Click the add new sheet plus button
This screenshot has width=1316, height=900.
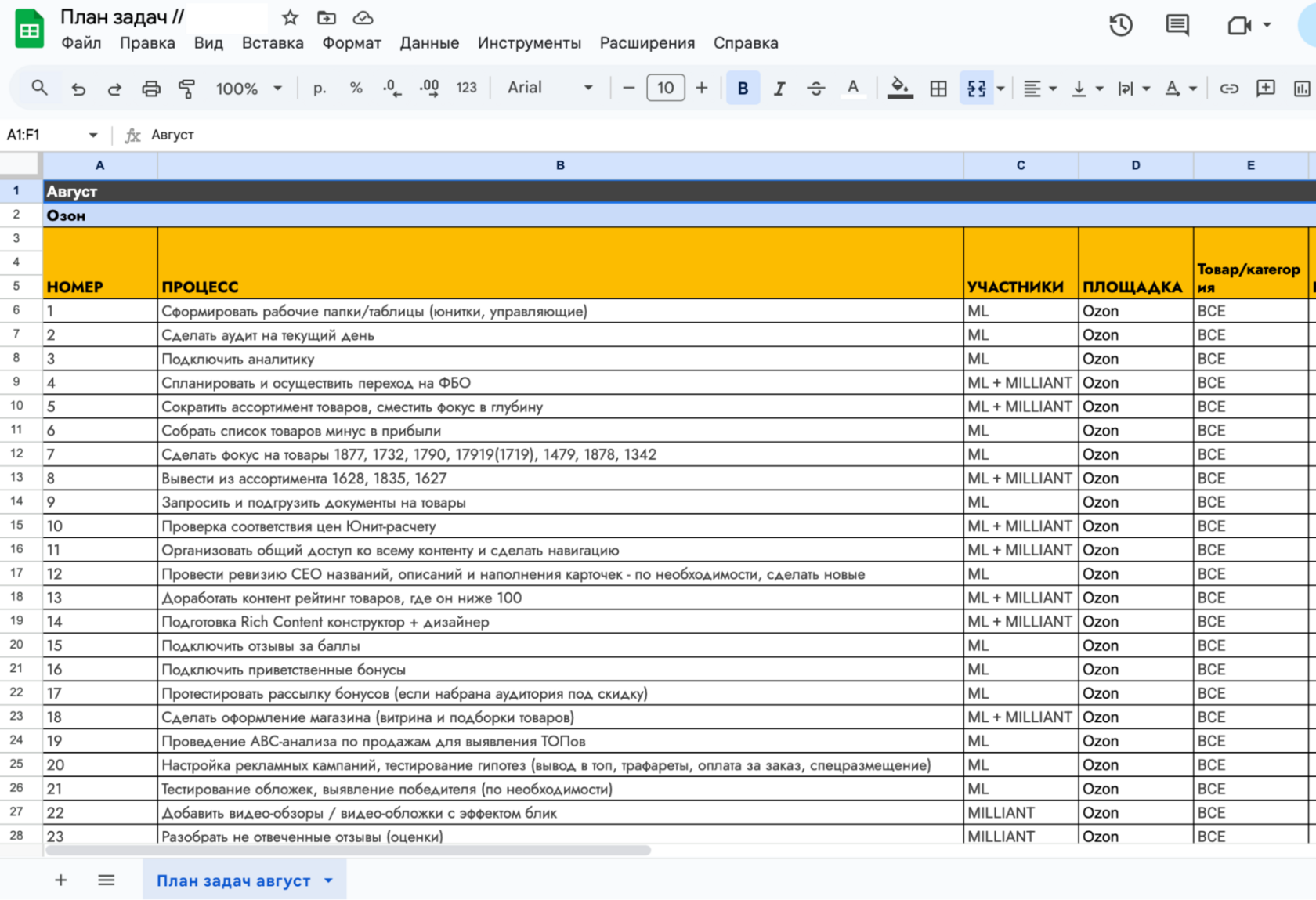coord(60,880)
